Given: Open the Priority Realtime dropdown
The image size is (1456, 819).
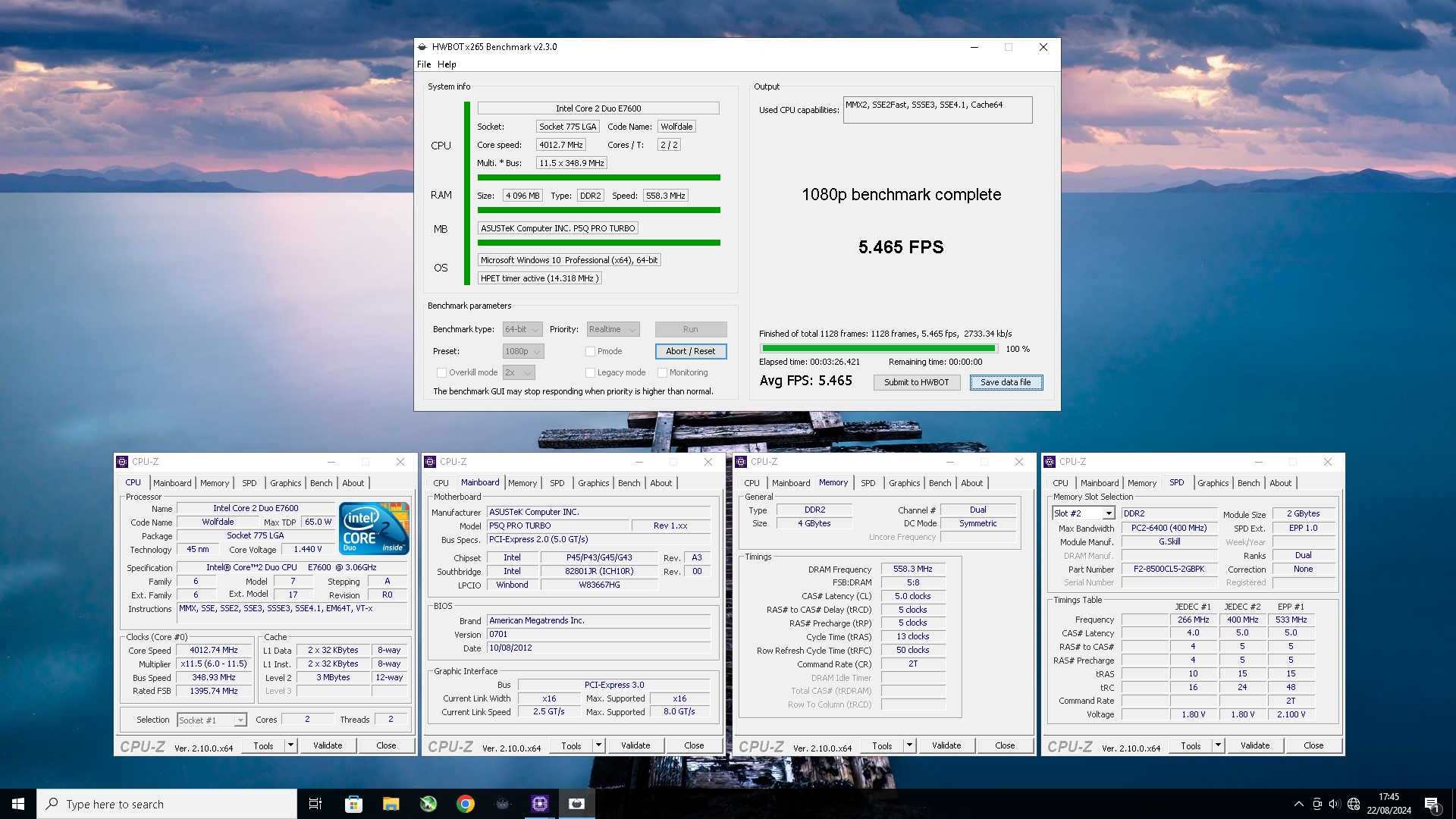Looking at the screenshot, I should coord(613,329).
